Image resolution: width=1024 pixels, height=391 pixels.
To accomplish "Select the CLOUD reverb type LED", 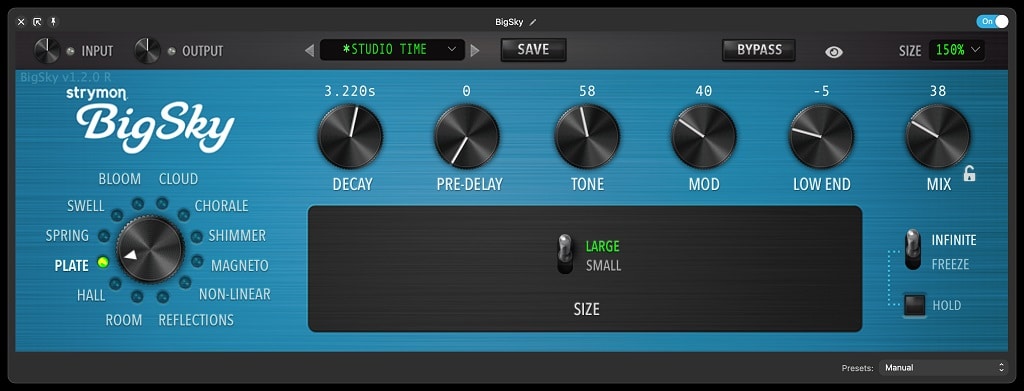I will click(162, 203).
